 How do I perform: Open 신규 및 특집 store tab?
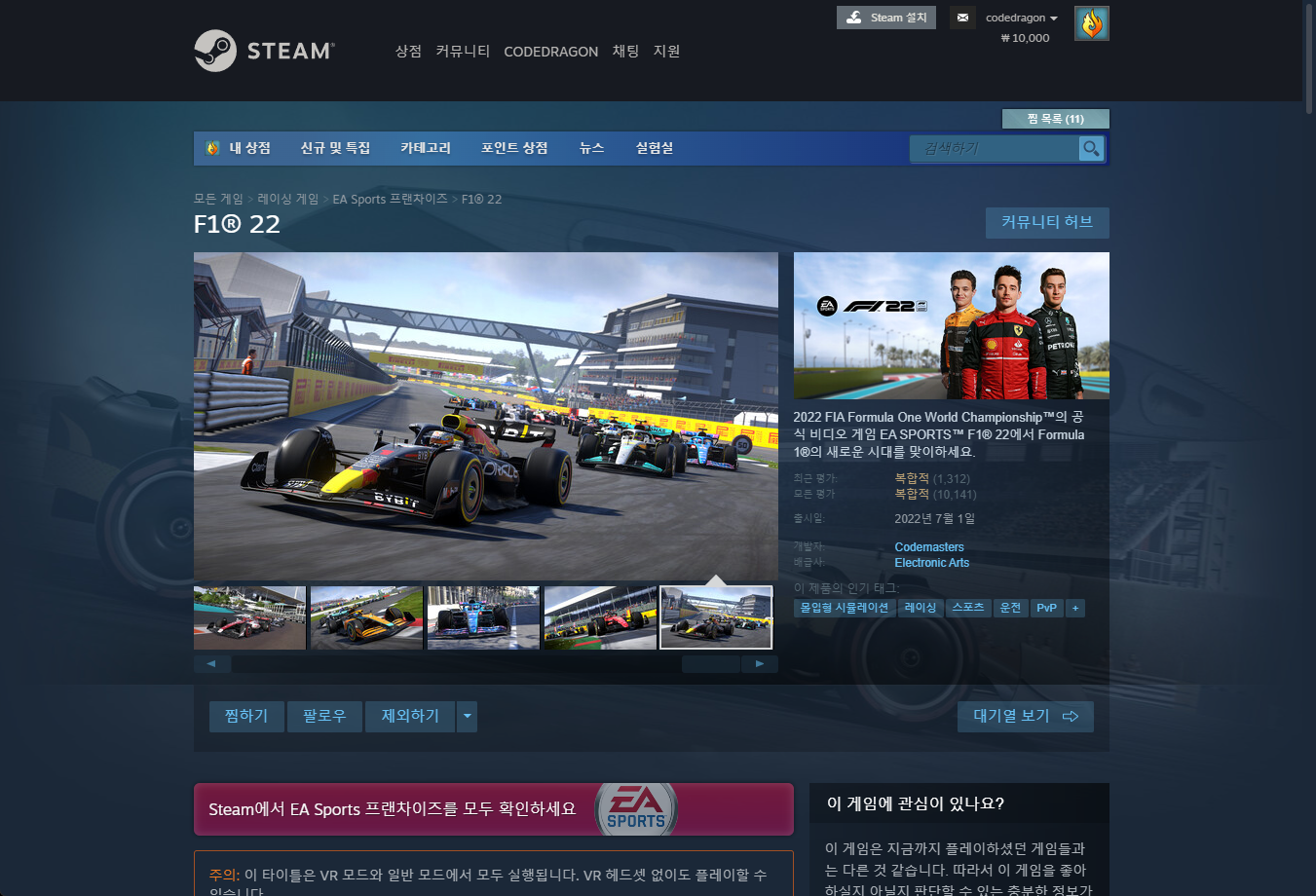click(x=335, y=148)
